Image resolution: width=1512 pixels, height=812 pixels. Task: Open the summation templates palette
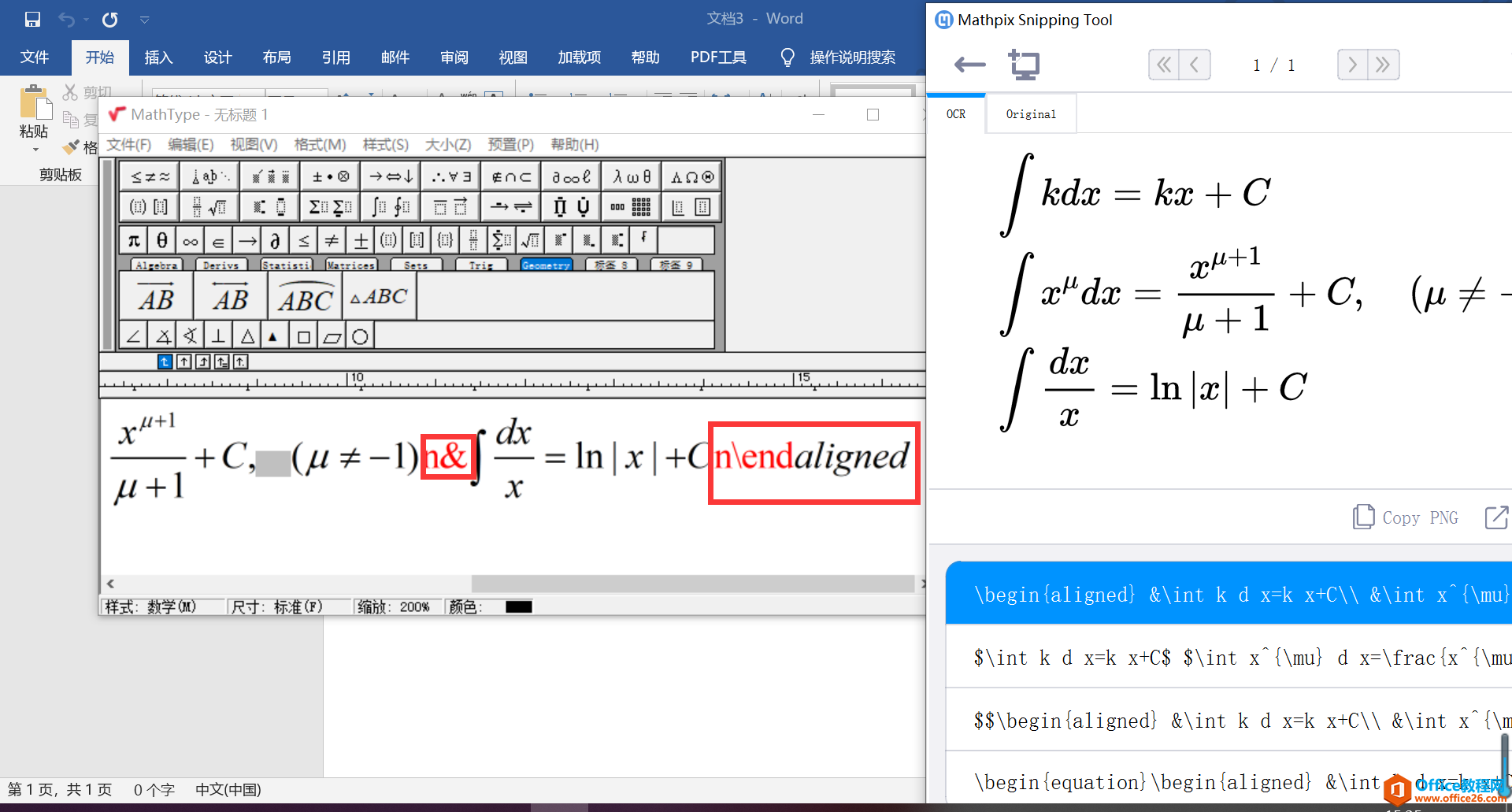point(331,206)
